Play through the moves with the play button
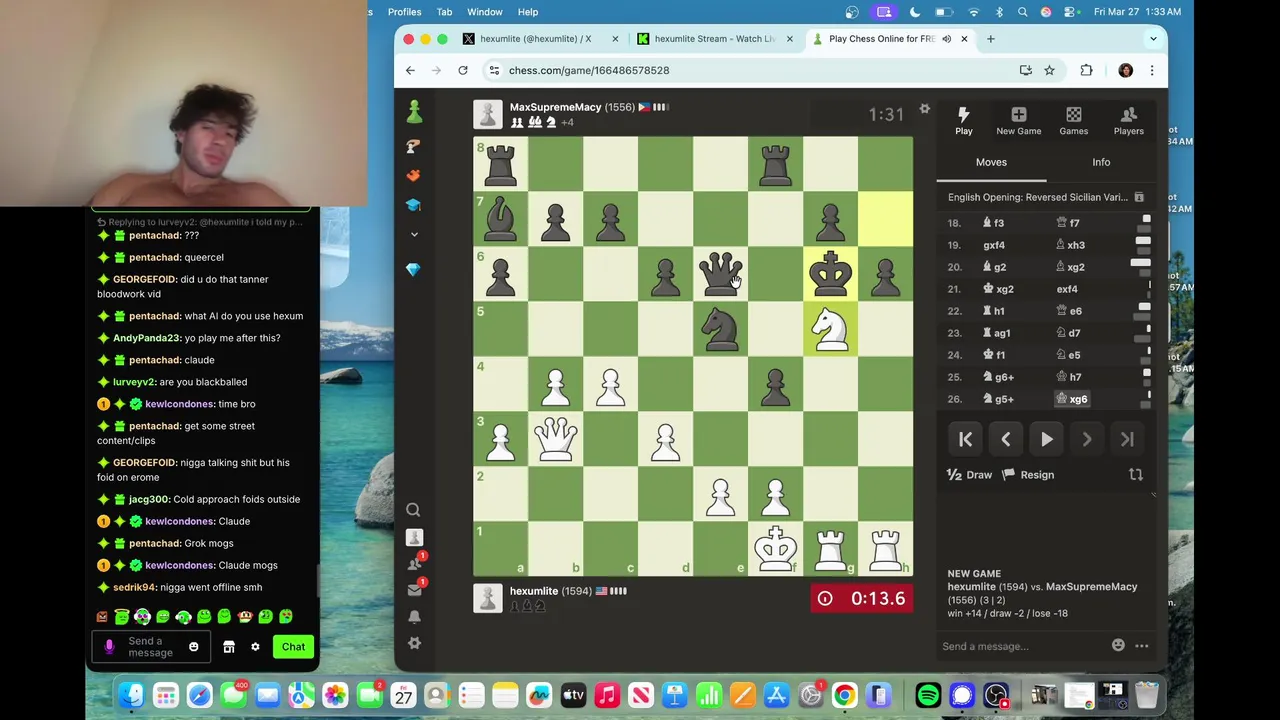 point(1046,439)
